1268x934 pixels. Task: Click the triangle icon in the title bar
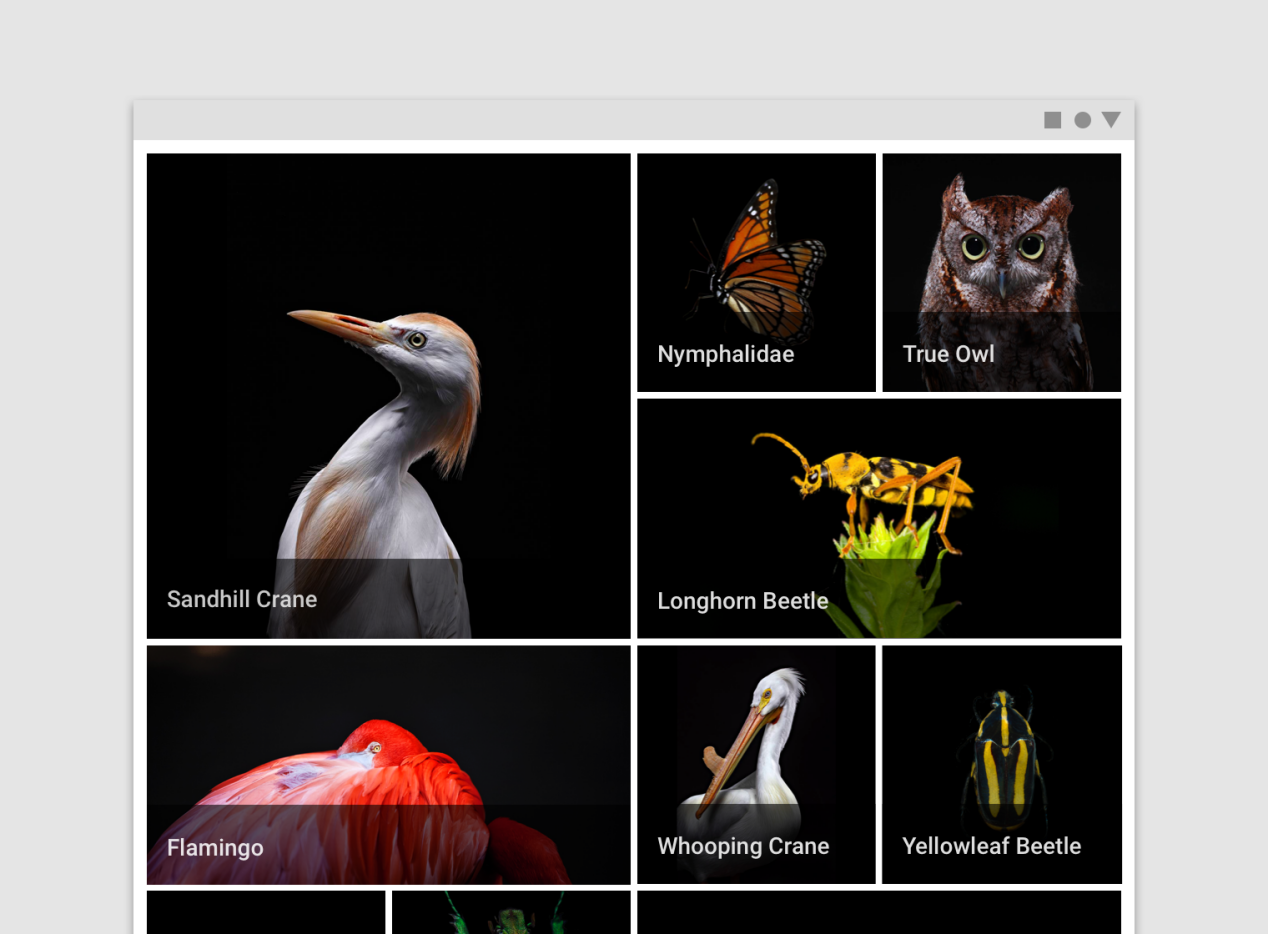coord(1111,120)
